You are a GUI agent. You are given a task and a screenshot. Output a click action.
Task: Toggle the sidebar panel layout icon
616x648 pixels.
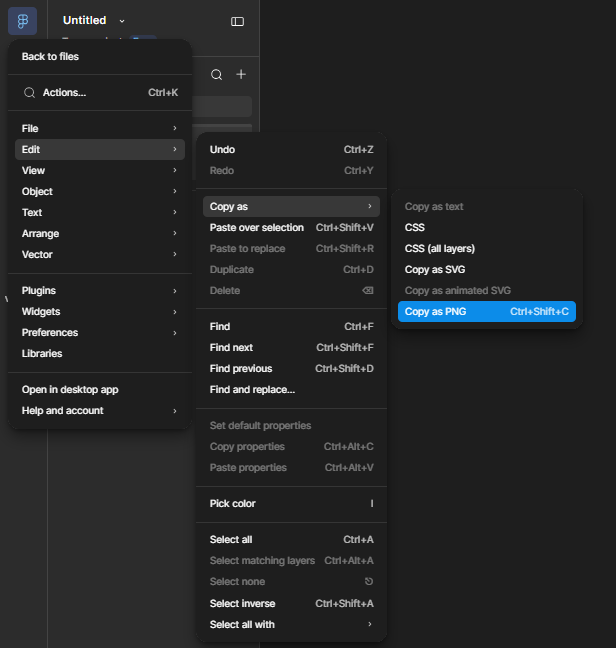(x=237, y=21)
